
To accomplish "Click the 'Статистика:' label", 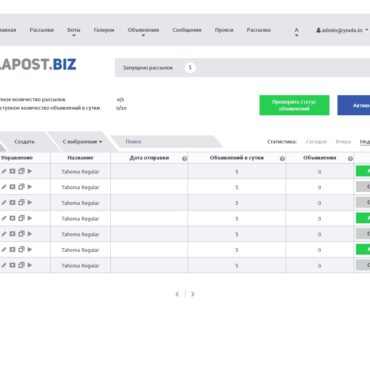I will click(x=282, y=142).
